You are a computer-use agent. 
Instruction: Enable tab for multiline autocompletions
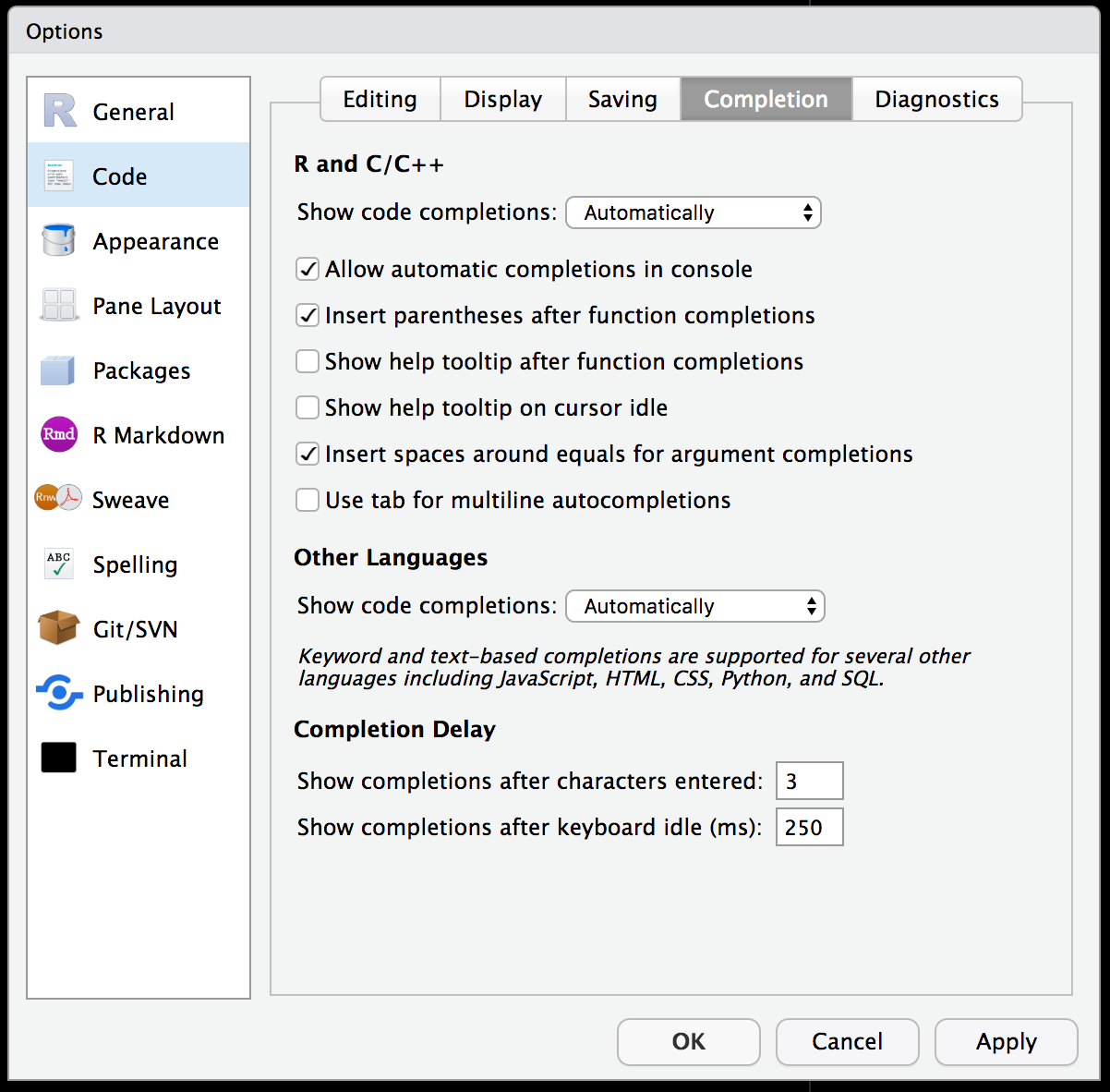307,500
